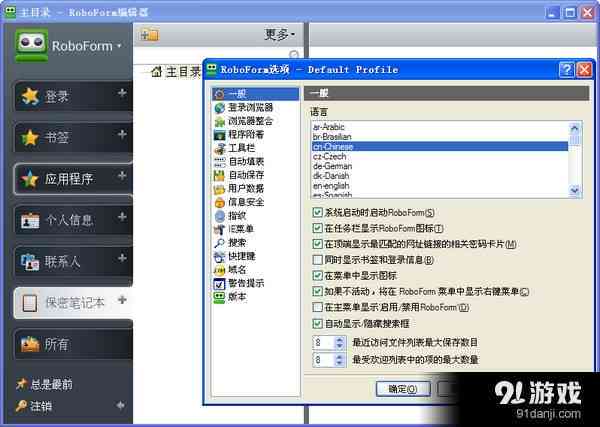Select the 自动保存 options category
The width and height of the screenshot is (600, 427).
click(239, 175)
